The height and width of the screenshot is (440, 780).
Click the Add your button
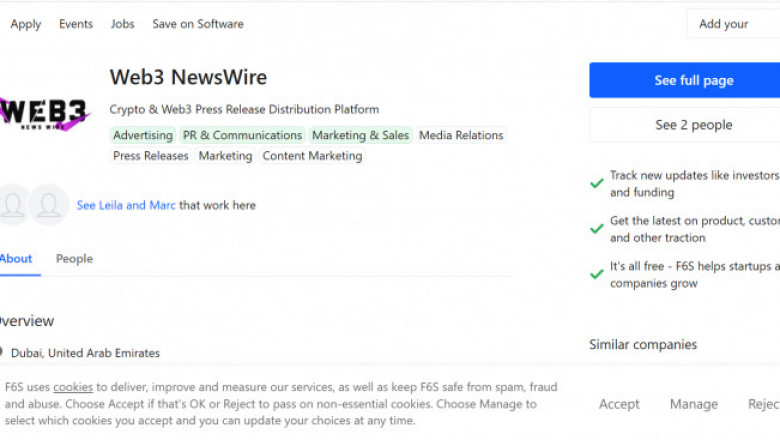(733, 24)
